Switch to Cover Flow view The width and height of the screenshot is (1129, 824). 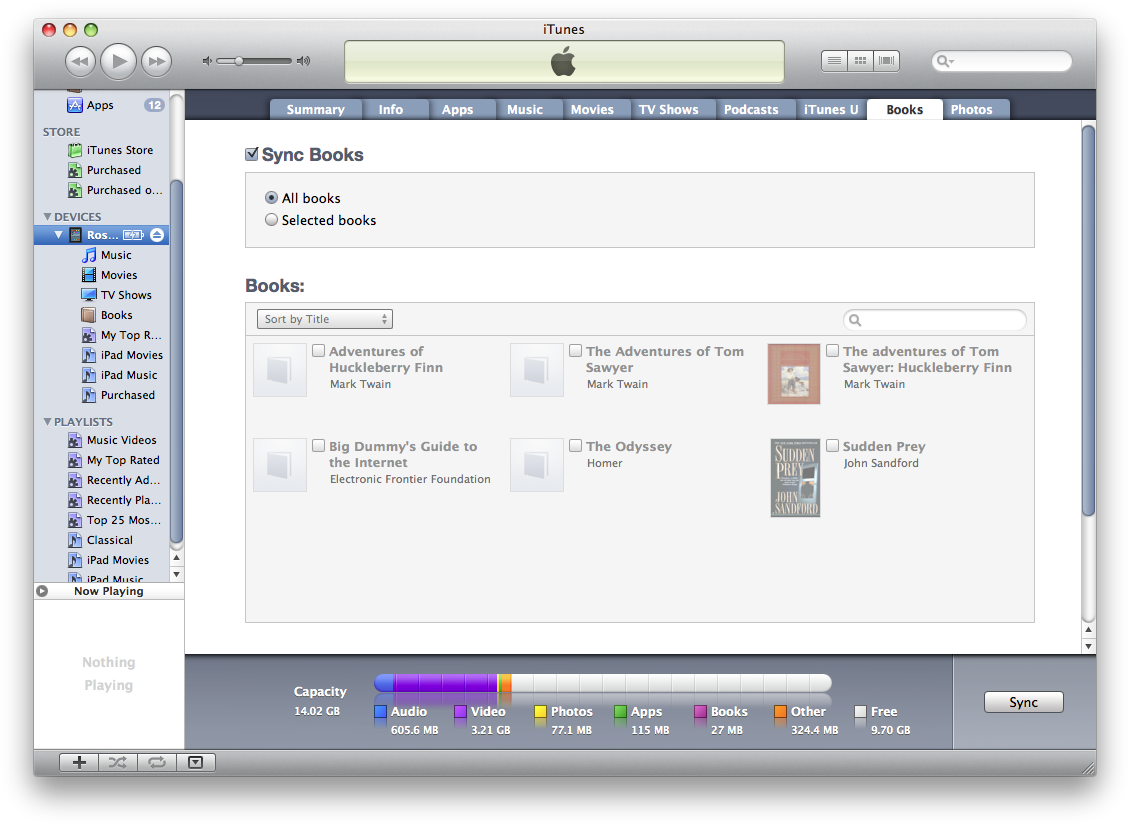[x=886, y=61]
